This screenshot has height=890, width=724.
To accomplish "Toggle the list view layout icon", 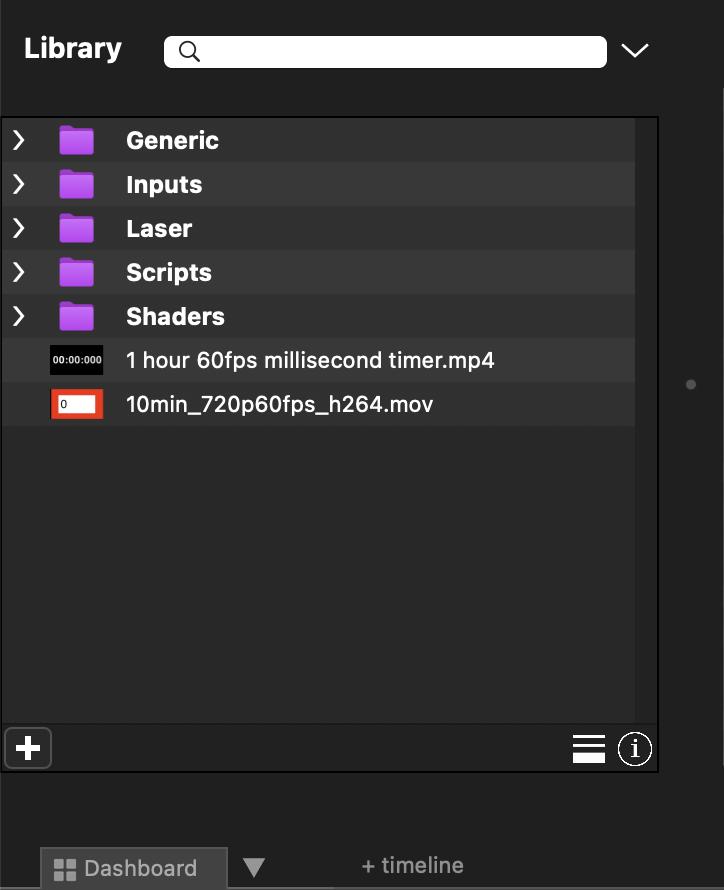I will pos(589,748).
